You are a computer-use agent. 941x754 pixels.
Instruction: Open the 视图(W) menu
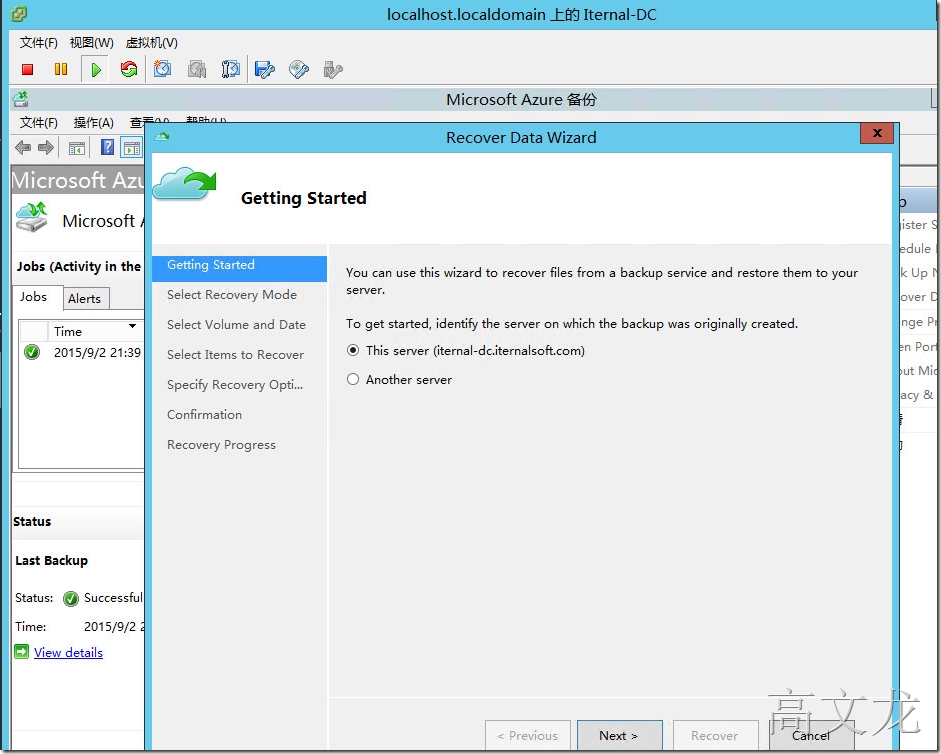point(91,43)
